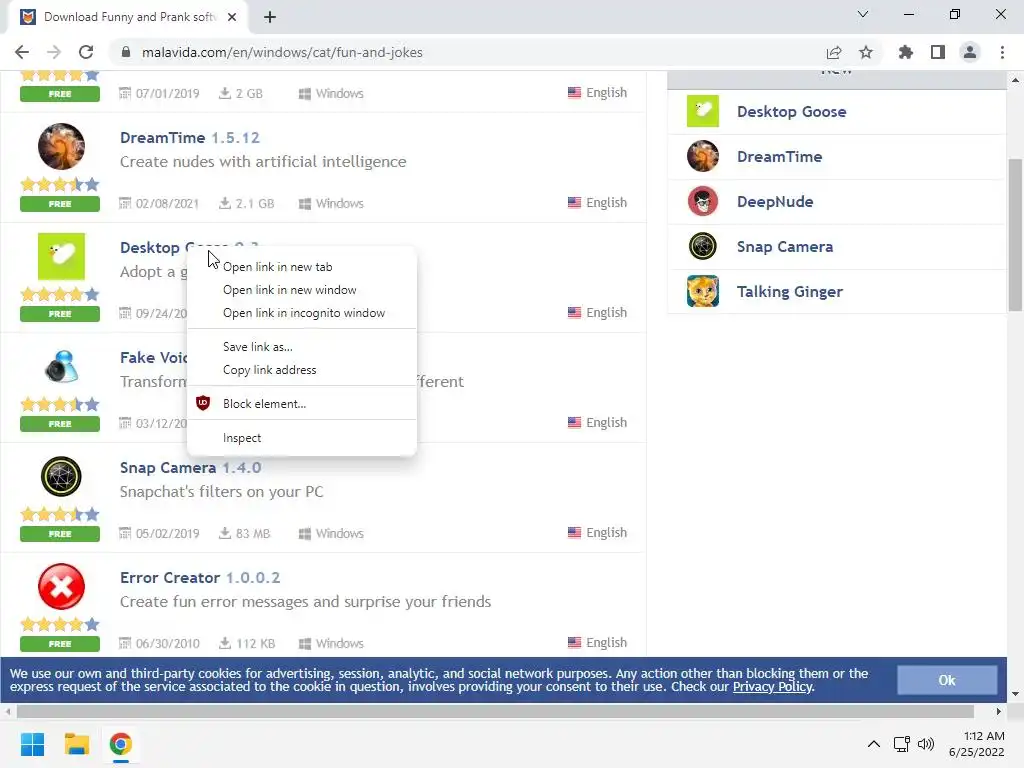Click the vertical page scrollbar thumb
This screenshot has width=1024, height=768.
pyautogui.click(x=1015, y=234)
